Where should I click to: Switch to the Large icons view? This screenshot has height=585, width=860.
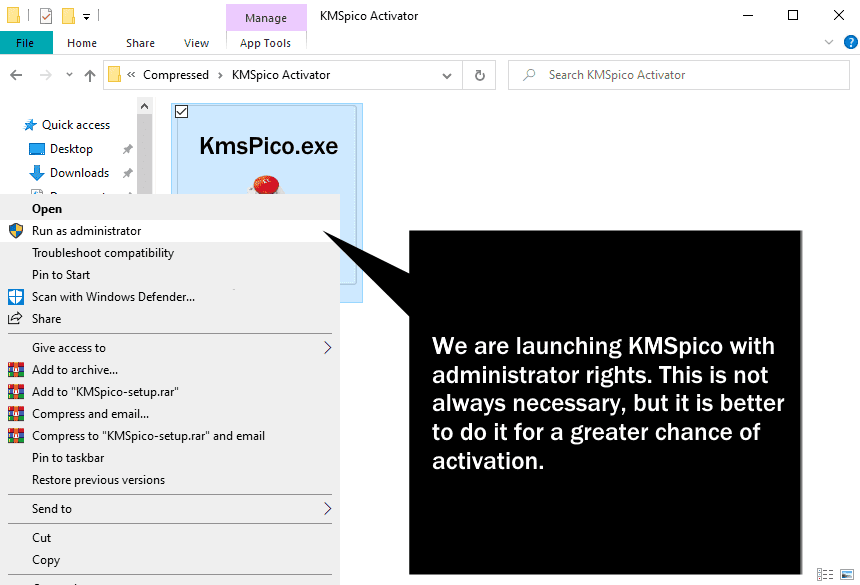pyautogui.click(x=847, y=574)
